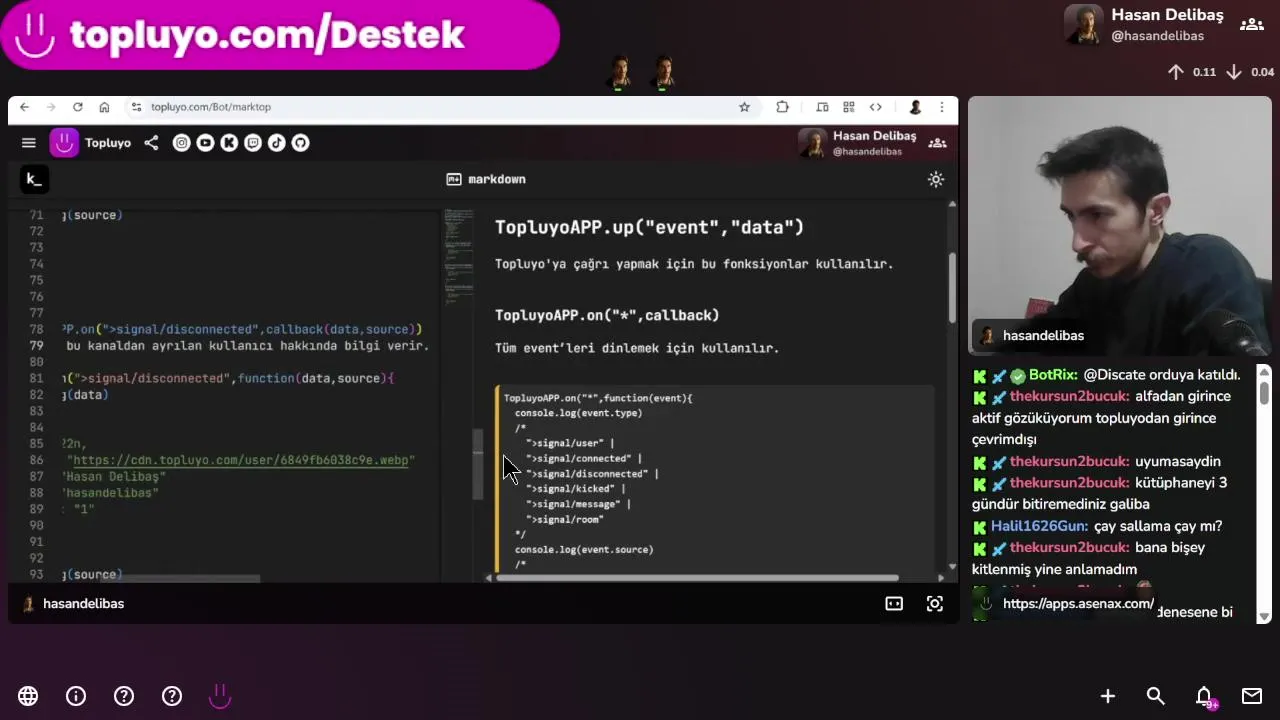Viewport: 1280px width, 720px height.
Task: Open the browser home page
Action: coord(104,107)
